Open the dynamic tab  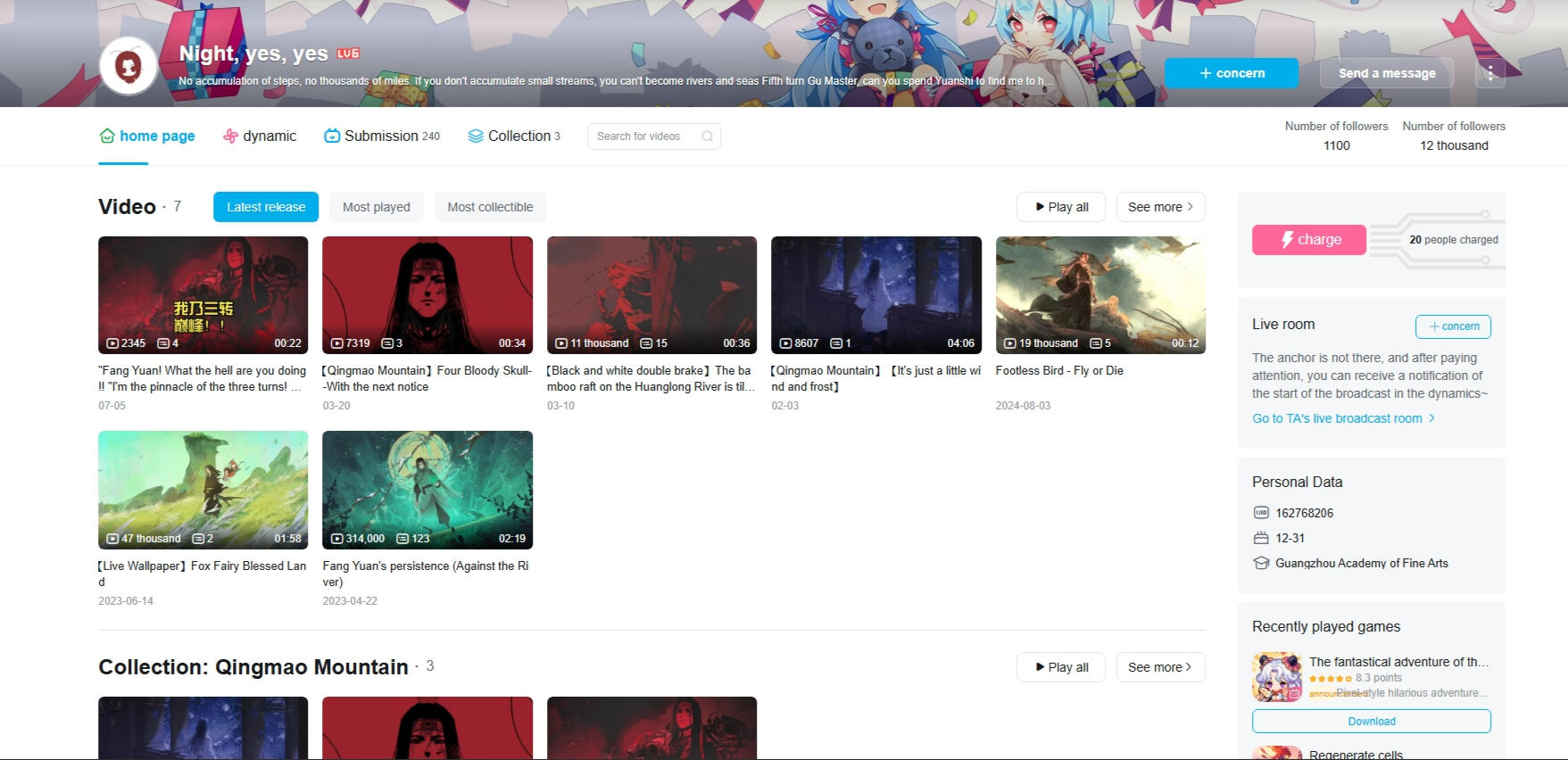(x=260, y=136)
